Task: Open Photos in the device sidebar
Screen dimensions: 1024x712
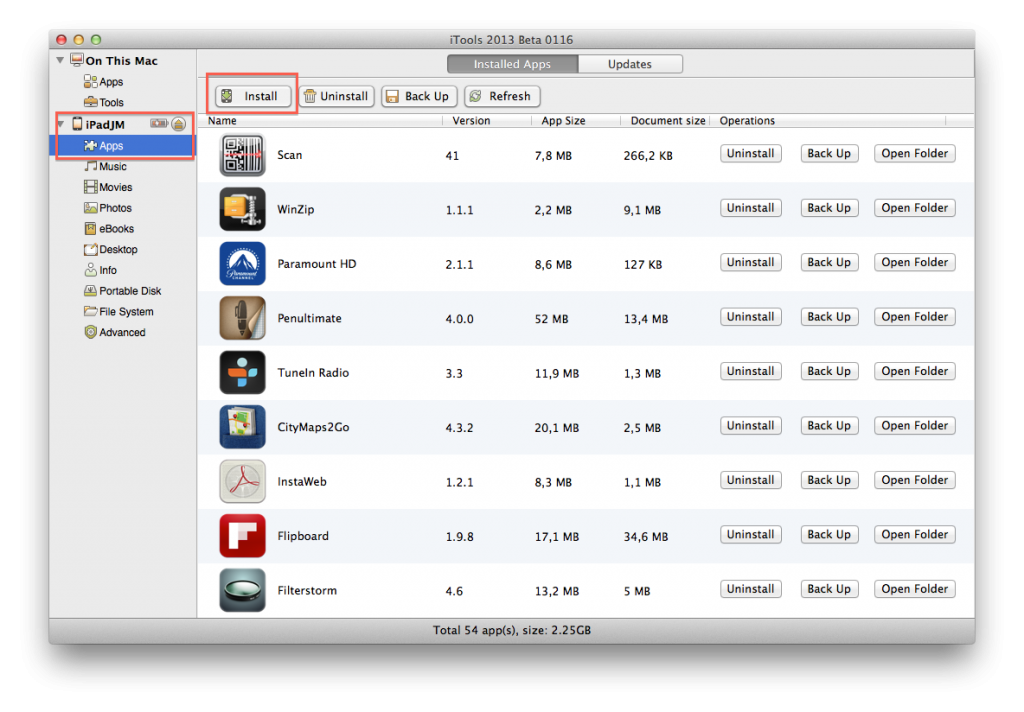Action: pos(108,208)
